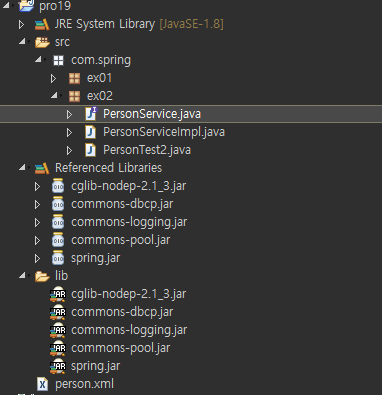This screenshot has width=382, height=395.
Task: Expand referenced commons-logging.jar arrow
Action: coord(37,222)
